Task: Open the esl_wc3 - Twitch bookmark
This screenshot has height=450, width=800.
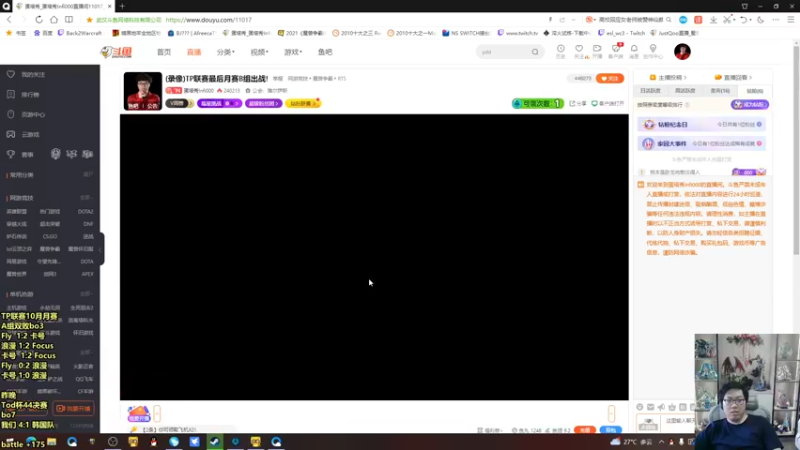Action: (622, 33)
